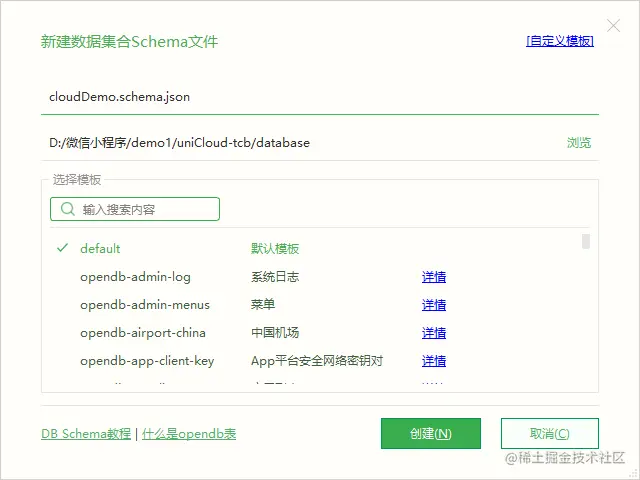The height and width of the screenshot is (480, 640).
Task: Open 详情 for opendb-app-client-key
Action: (434, 361)
